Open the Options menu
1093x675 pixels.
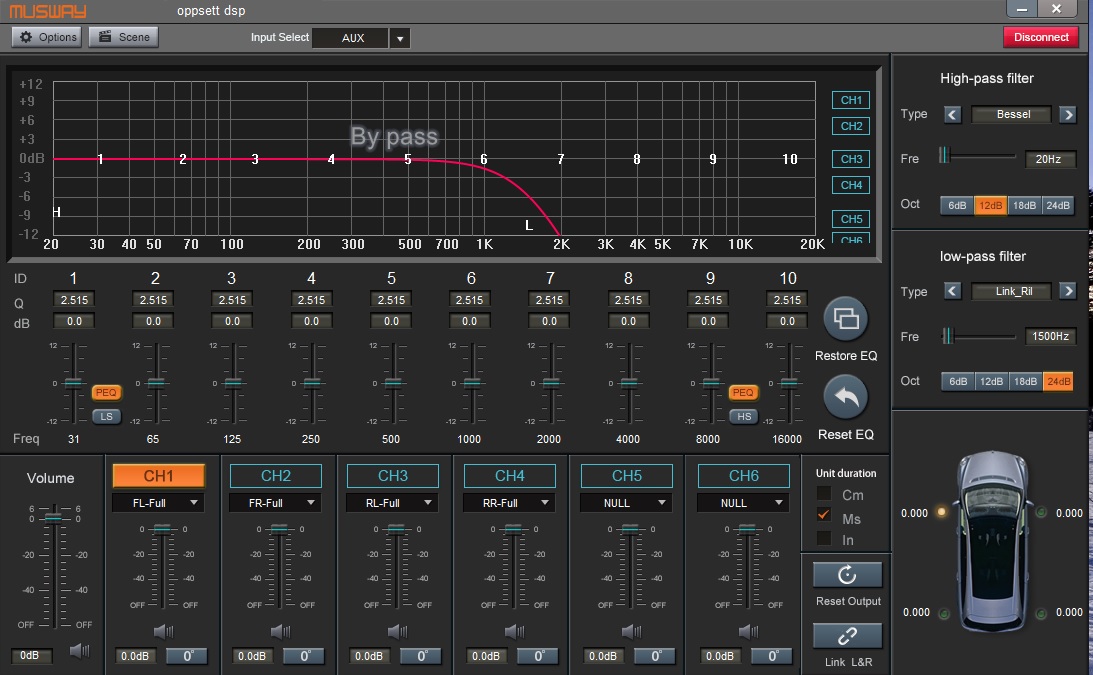tap(47, 37)
